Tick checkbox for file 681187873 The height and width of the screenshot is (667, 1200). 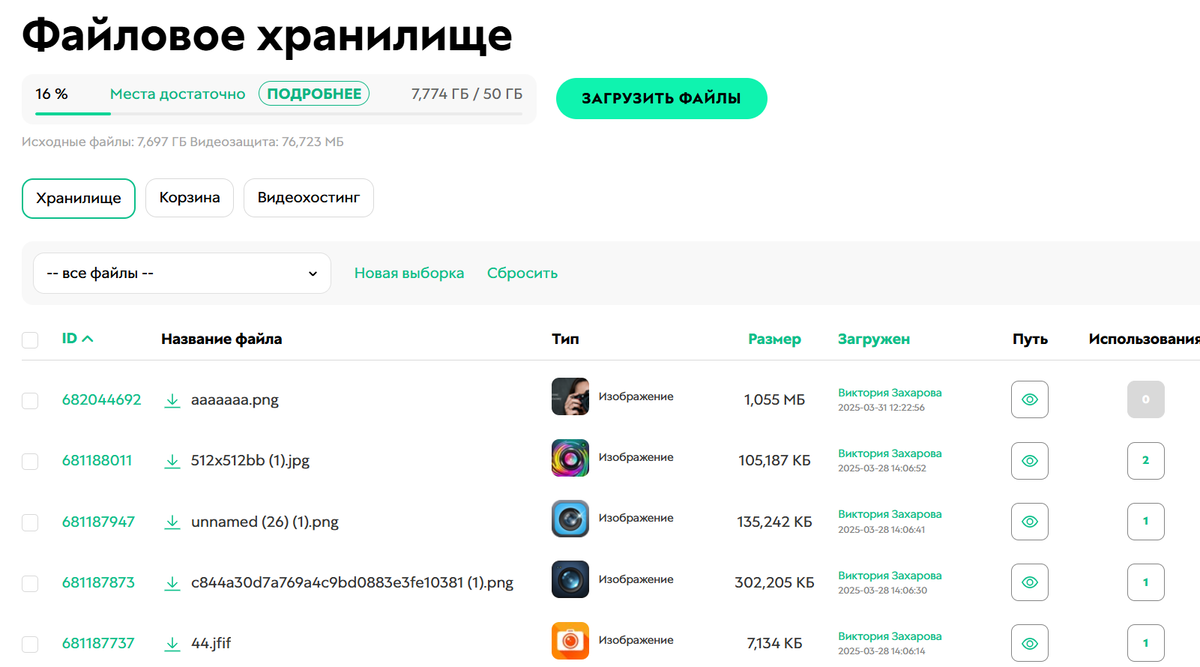tap(30, 584)
